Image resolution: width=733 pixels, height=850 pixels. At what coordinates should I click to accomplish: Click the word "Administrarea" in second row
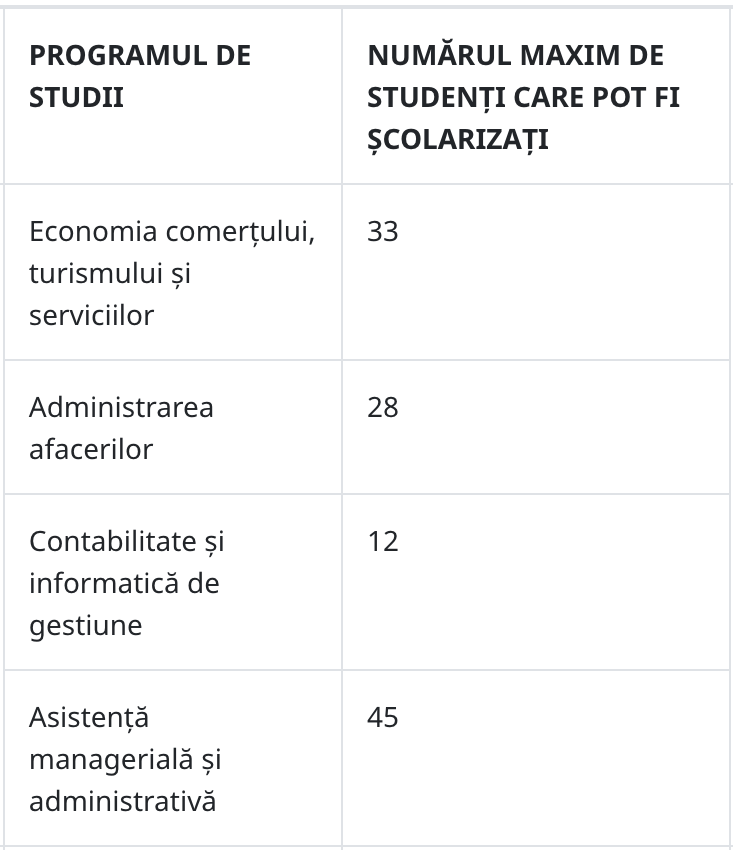coord(121,408)
